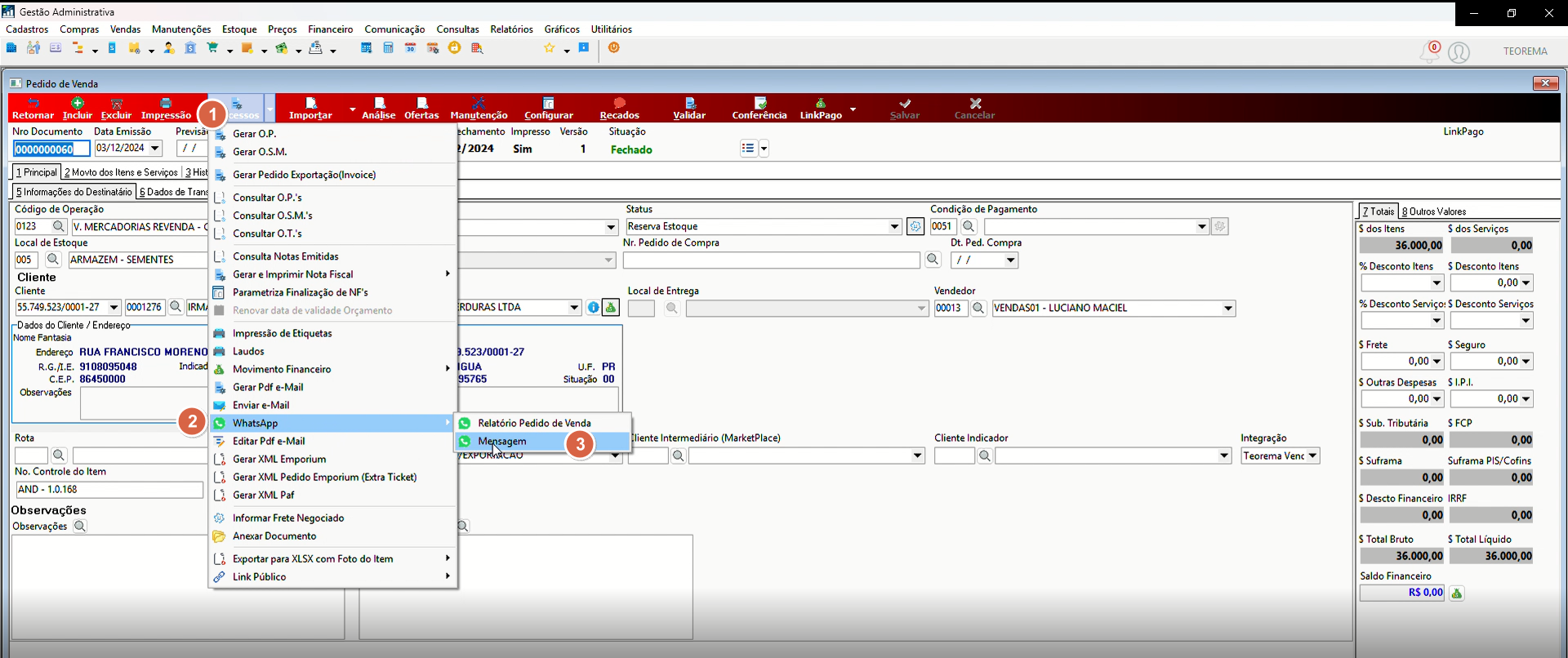Click the Manutenção toolbar icon
Image resolution: width=1568 pixels, height=658 pixels.
[x=479, y=108]
